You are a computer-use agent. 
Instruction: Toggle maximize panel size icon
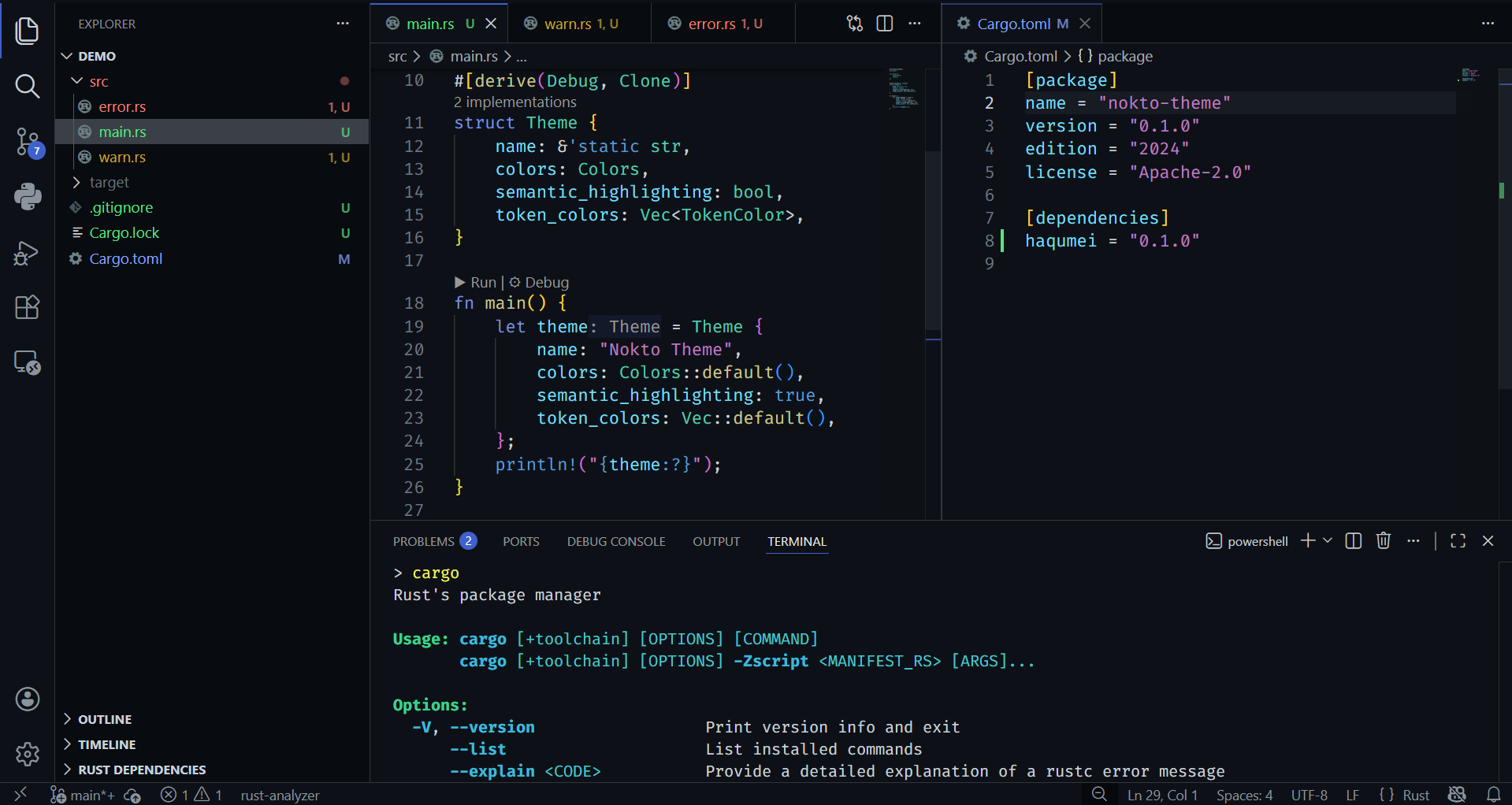pyautogui.click(x=1457, y=540)
